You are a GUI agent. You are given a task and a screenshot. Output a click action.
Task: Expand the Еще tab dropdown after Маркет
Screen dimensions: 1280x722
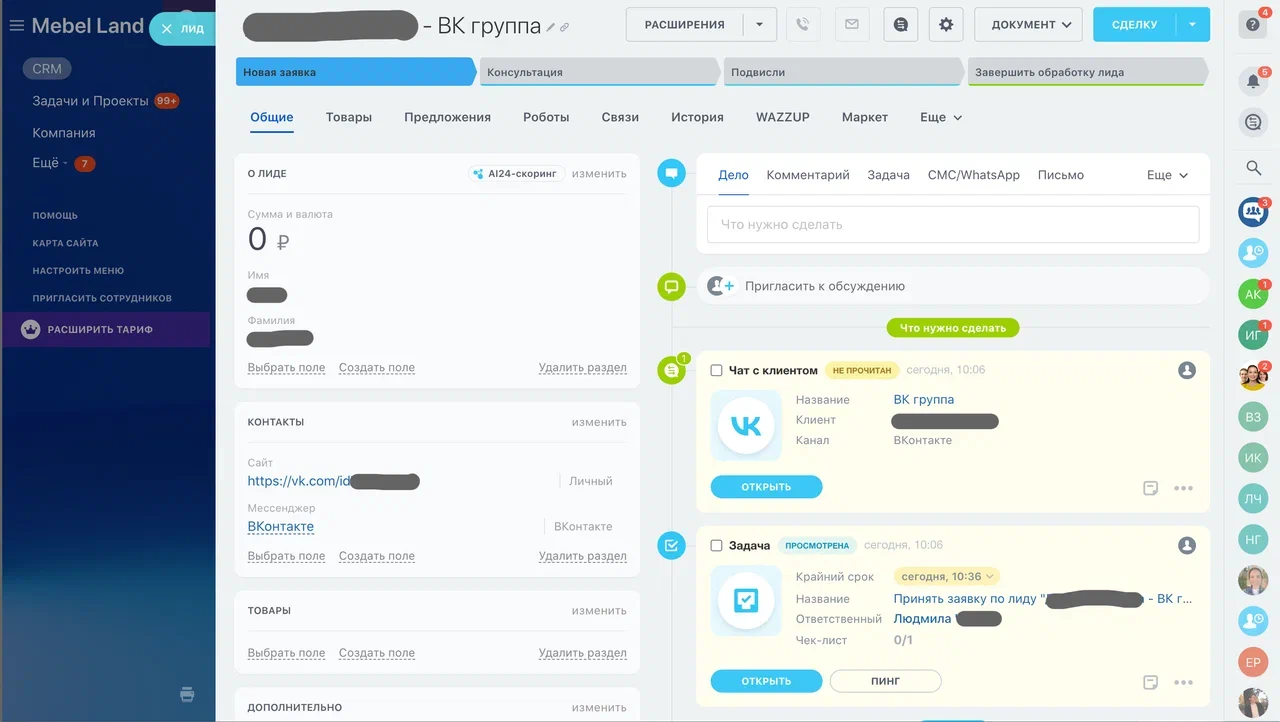[941, 117]
